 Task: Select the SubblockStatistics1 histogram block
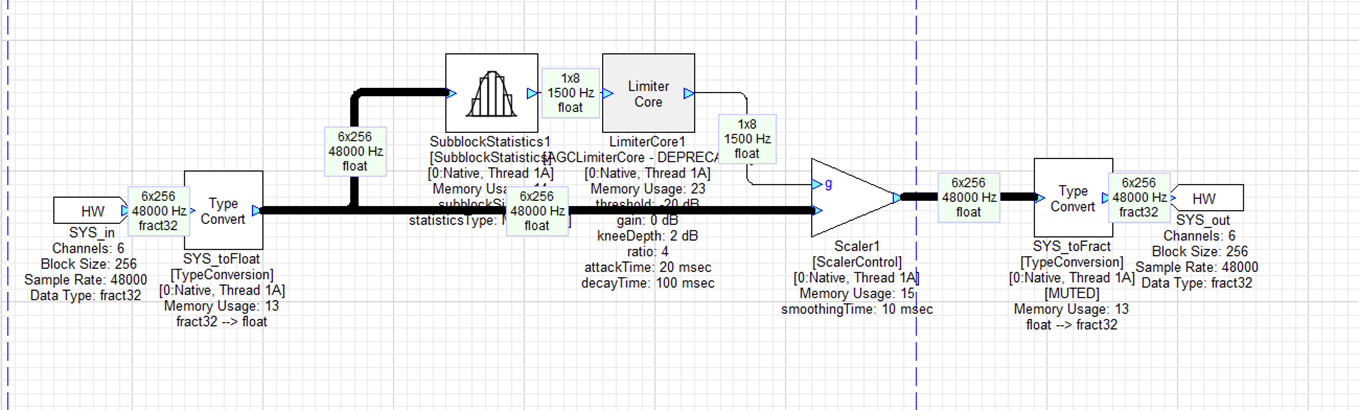click(491, 93)
